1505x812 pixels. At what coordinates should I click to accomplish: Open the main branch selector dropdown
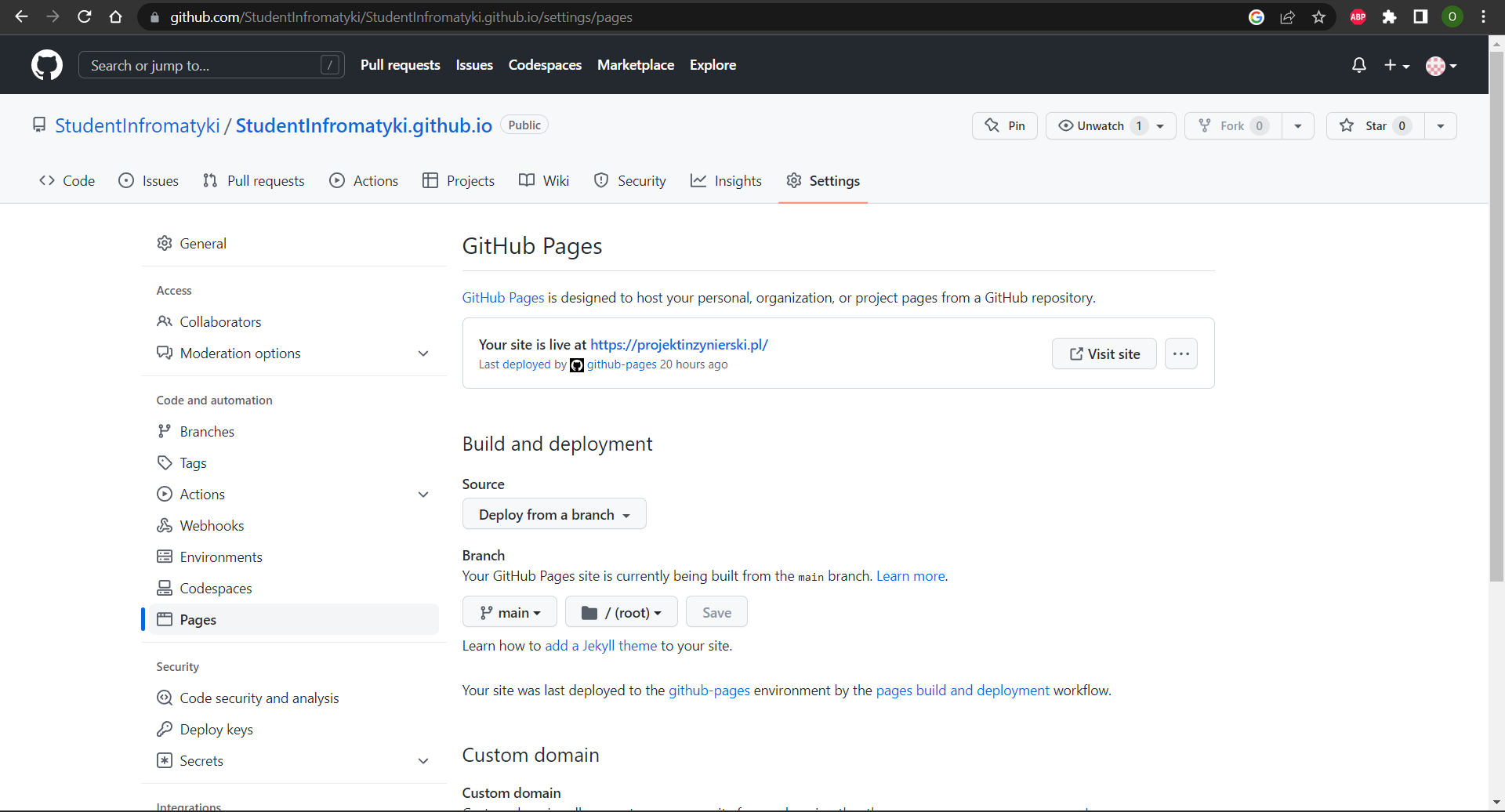(510, 612)
